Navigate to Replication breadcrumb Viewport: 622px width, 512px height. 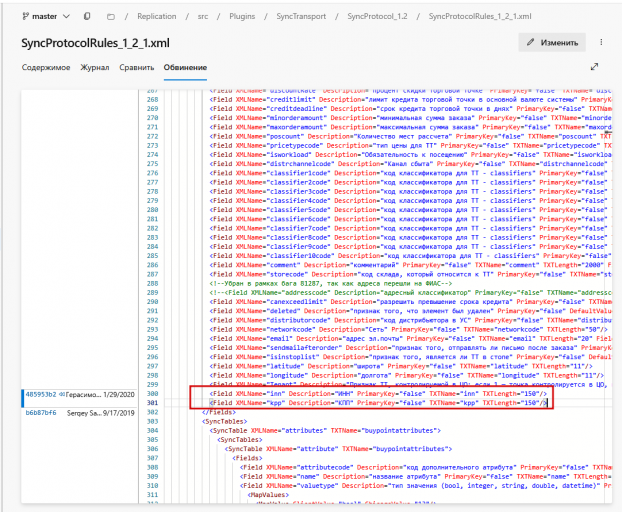(157, 16)
